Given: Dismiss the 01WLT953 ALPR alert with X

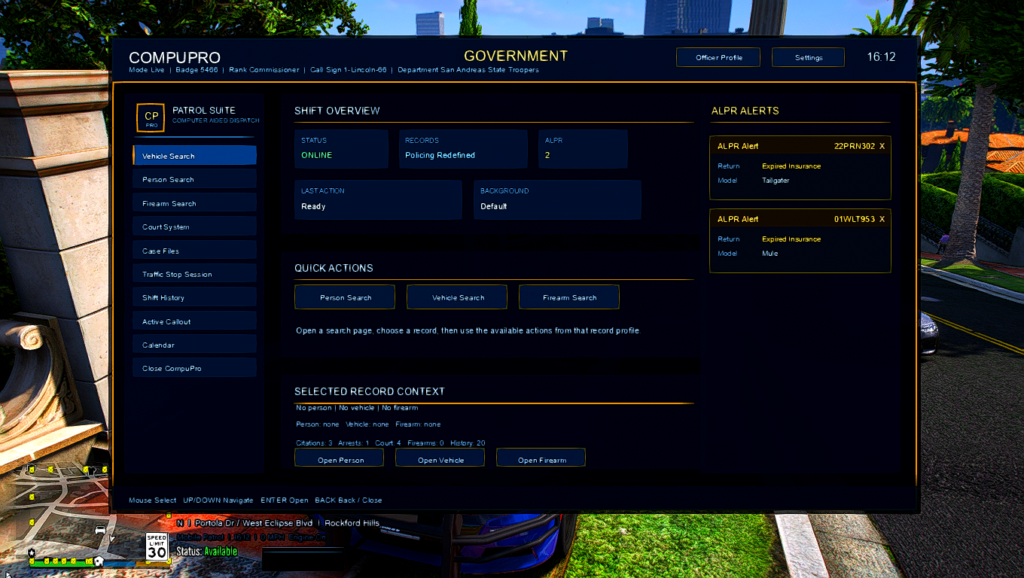Looking at the screenshot, I should click(x=882, y=219).
